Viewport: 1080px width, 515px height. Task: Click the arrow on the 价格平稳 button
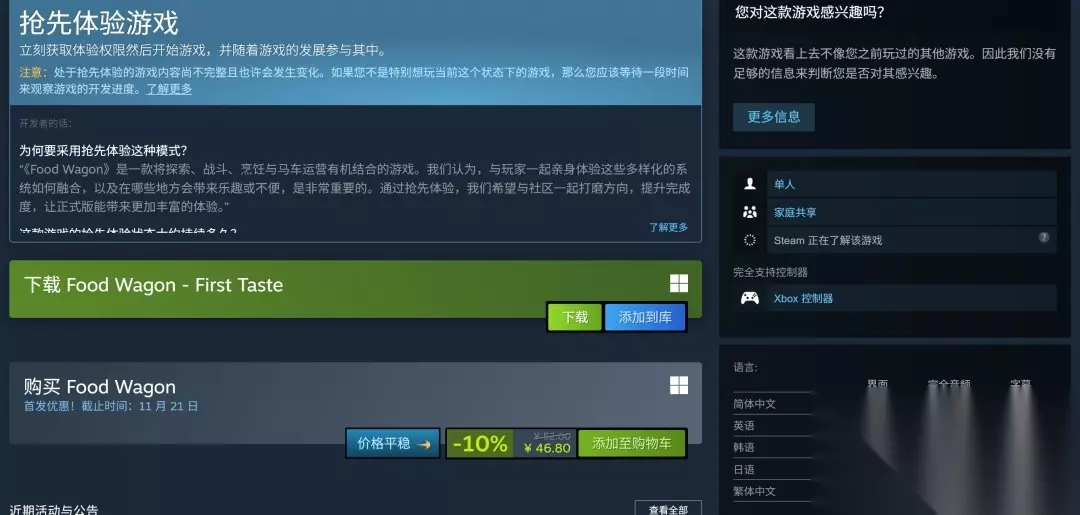pos(424,444)
